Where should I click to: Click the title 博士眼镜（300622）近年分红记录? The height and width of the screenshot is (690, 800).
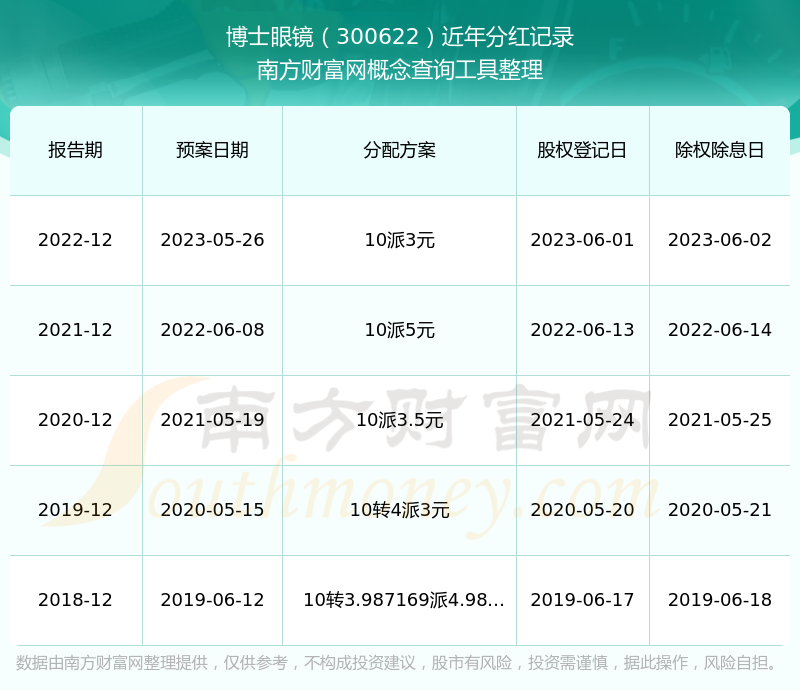[400, 37]
